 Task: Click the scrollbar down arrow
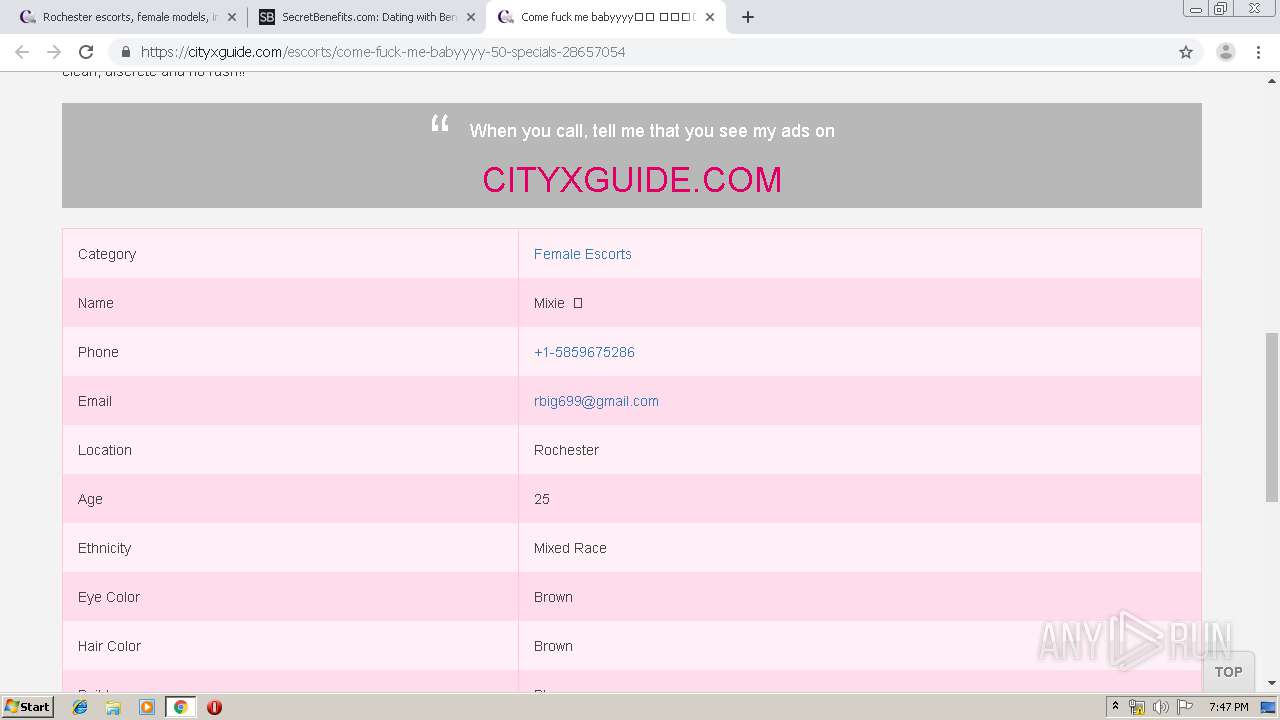pos(1272,683)
